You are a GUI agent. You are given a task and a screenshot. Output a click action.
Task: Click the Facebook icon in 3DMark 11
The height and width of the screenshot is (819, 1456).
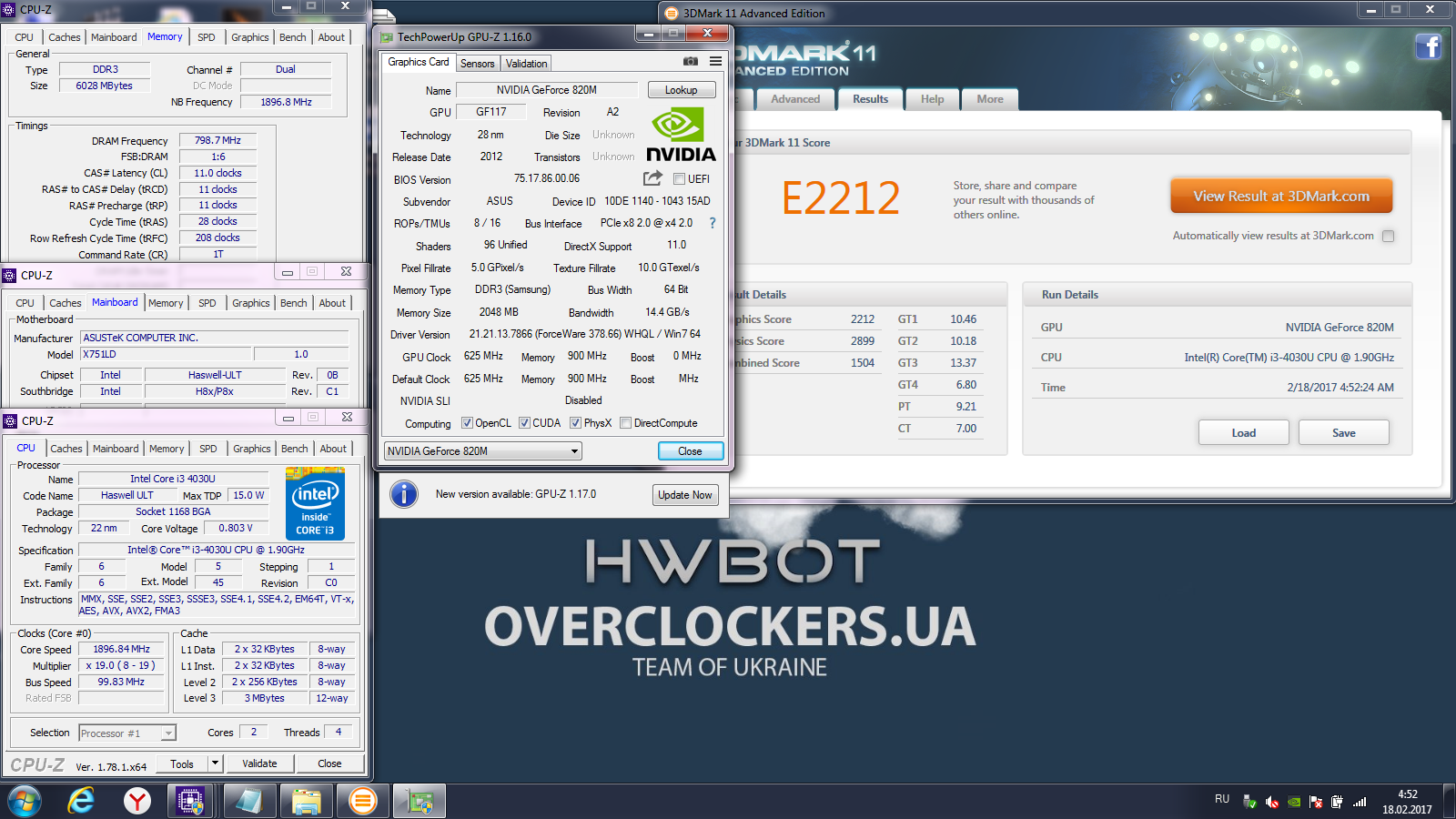1429,46
